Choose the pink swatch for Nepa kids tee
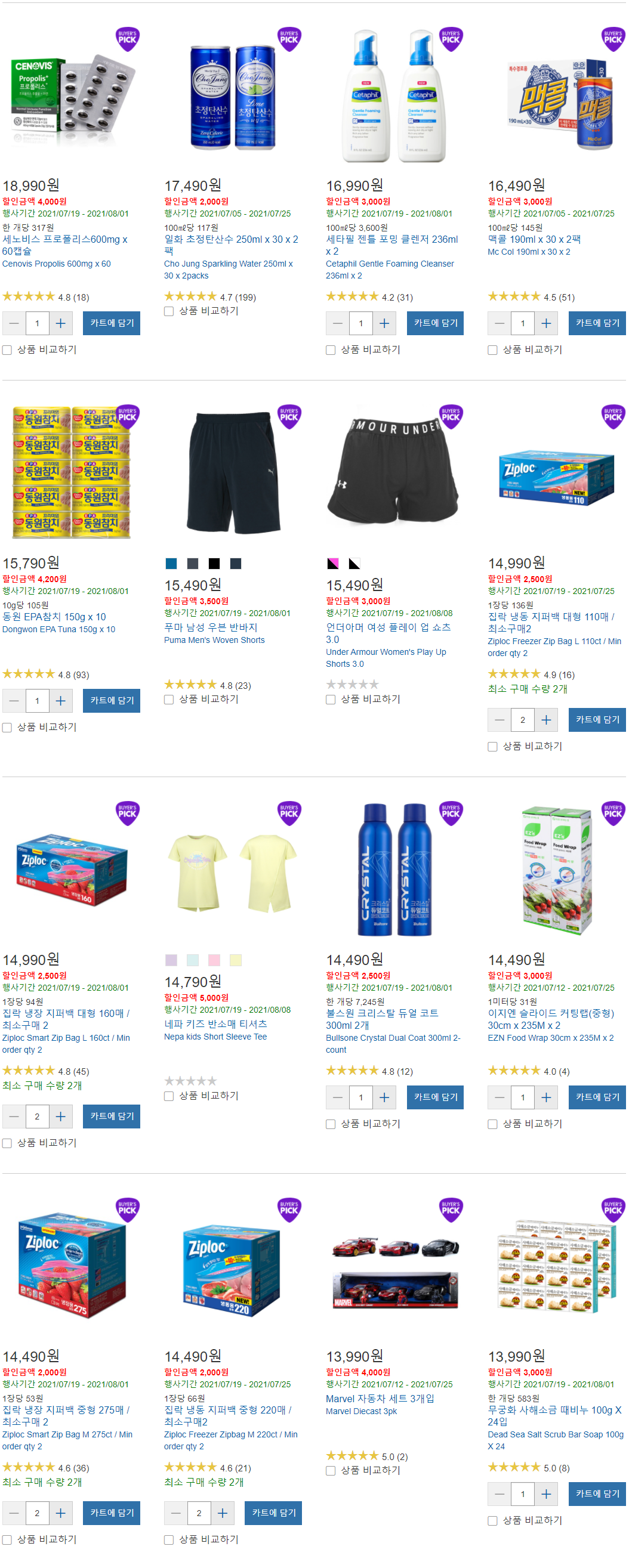Screen dimensions: 629x1568 214,960
